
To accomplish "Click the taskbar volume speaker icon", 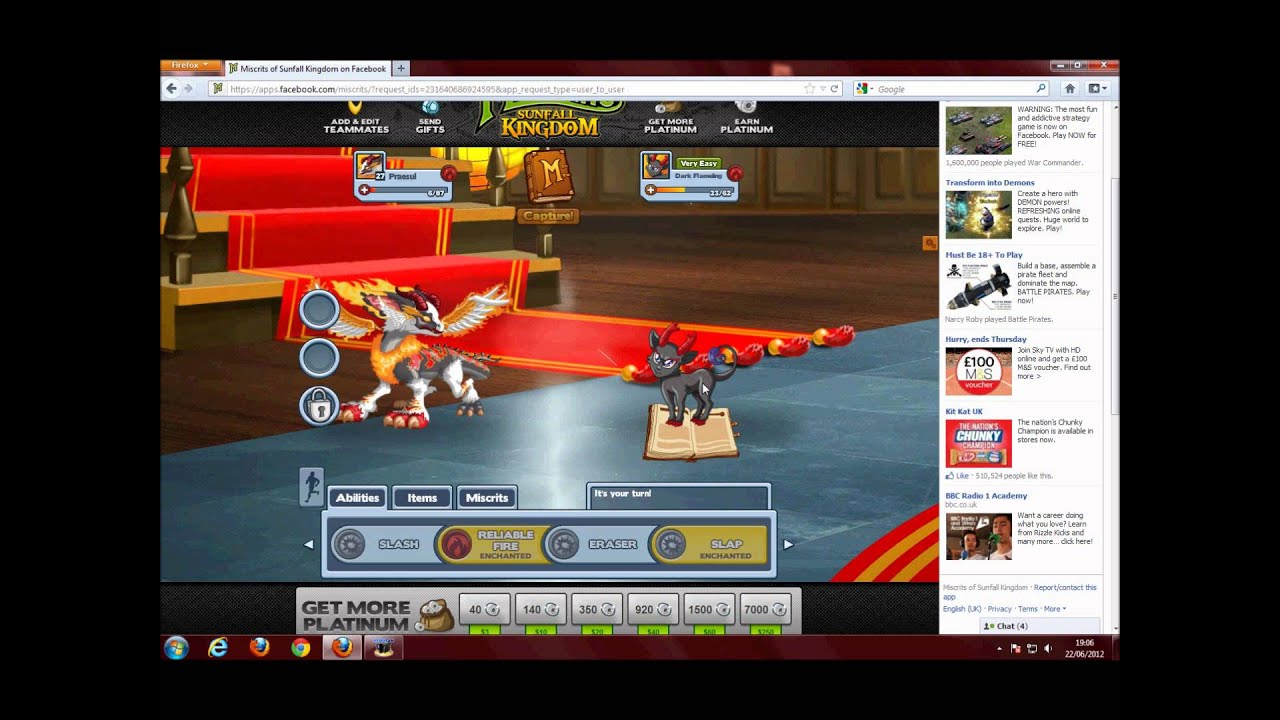I will [1048, 648].
